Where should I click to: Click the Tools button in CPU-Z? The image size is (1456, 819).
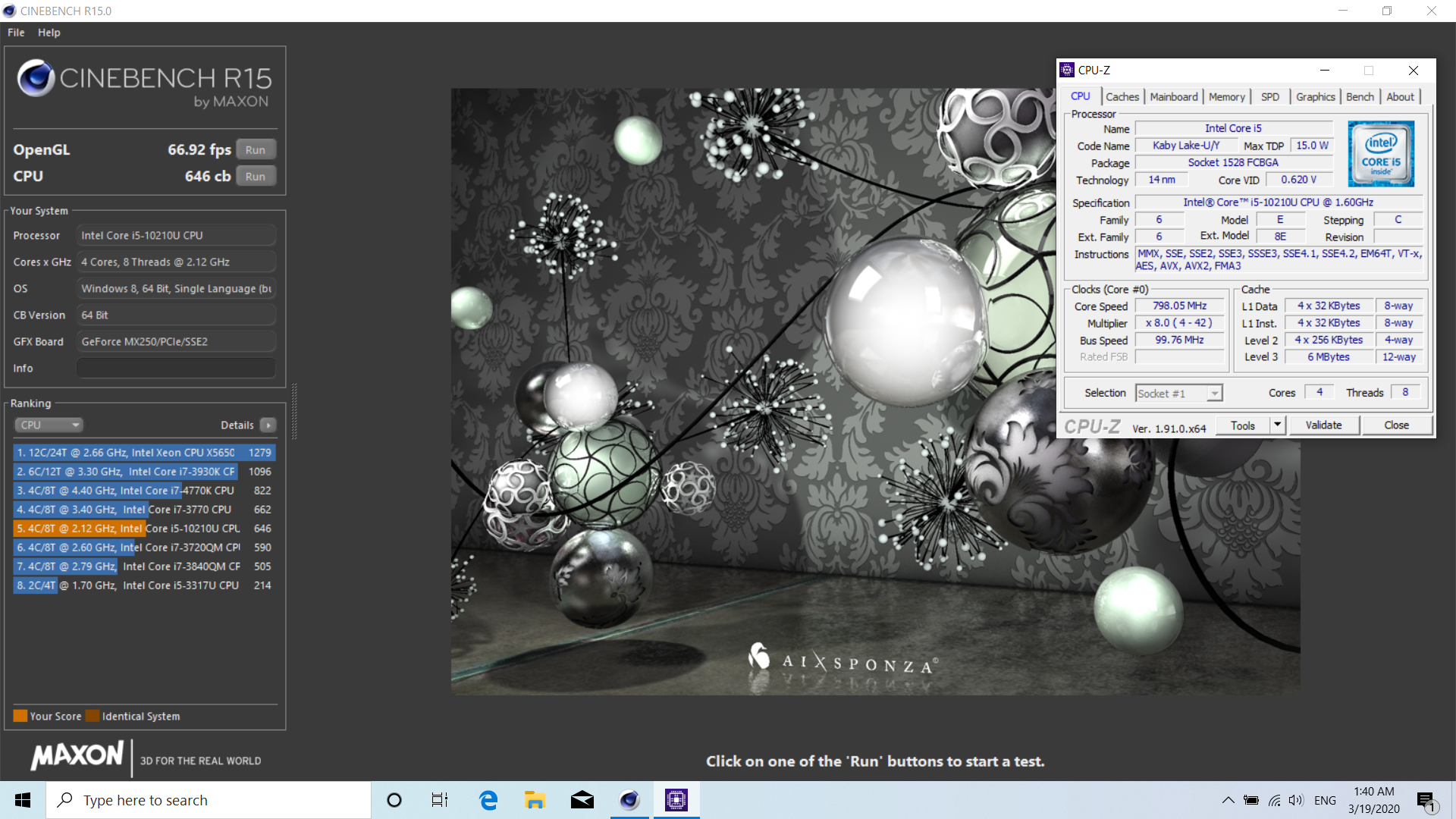click(1242, 425)
